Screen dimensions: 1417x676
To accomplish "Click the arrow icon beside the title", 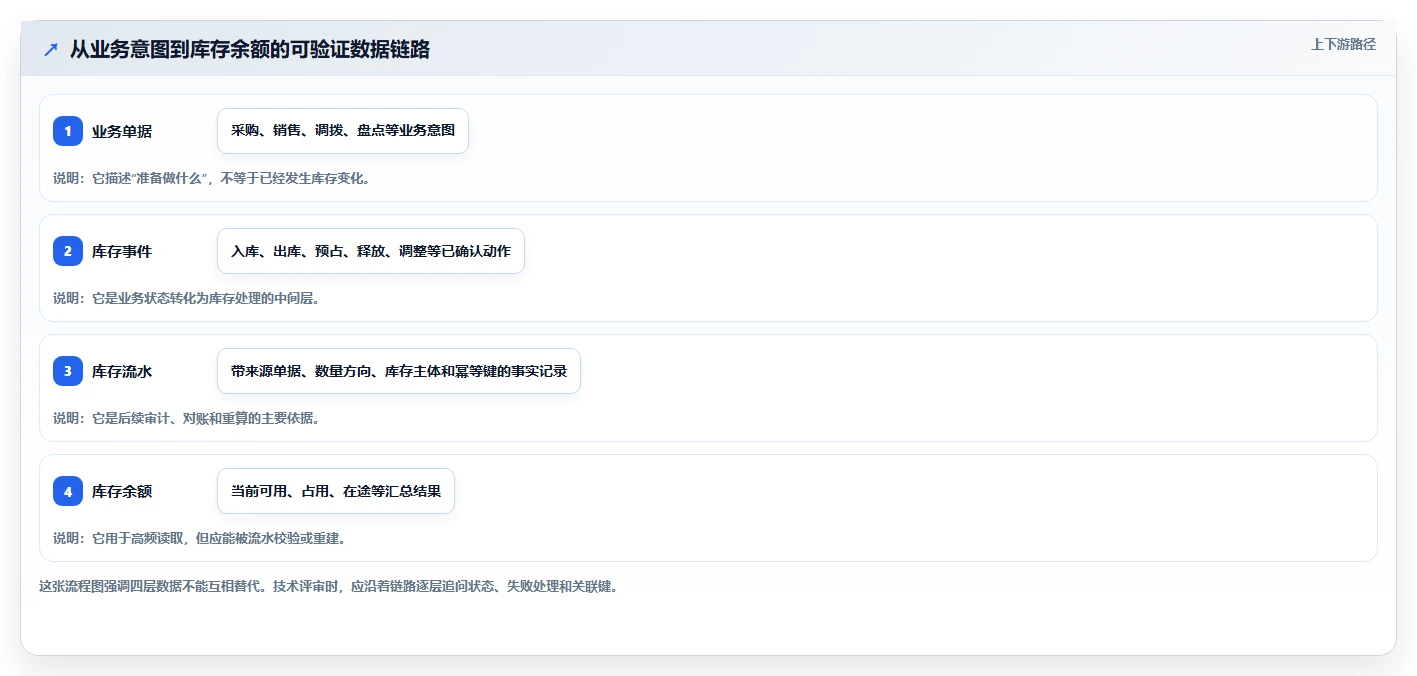I will tap(51, 49).
